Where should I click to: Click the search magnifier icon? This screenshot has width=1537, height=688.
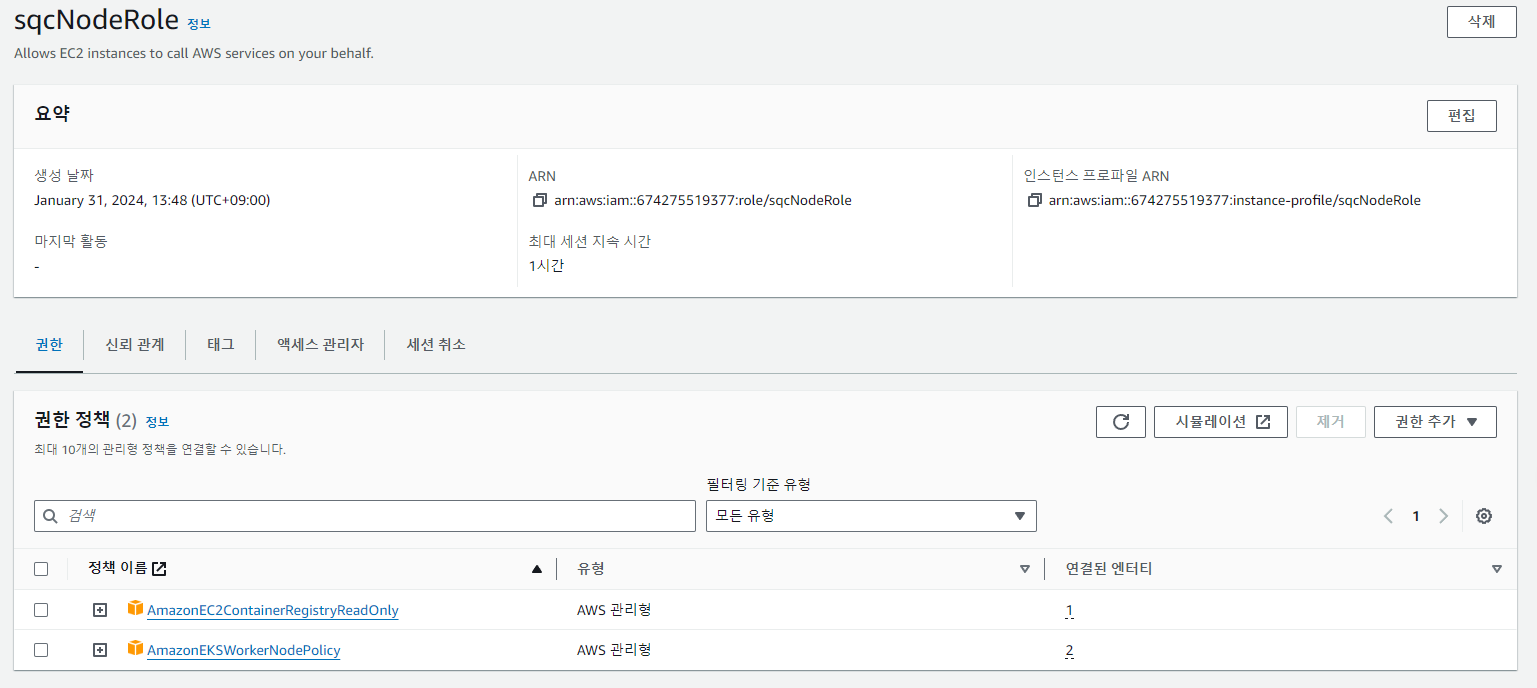coord(51,516)
